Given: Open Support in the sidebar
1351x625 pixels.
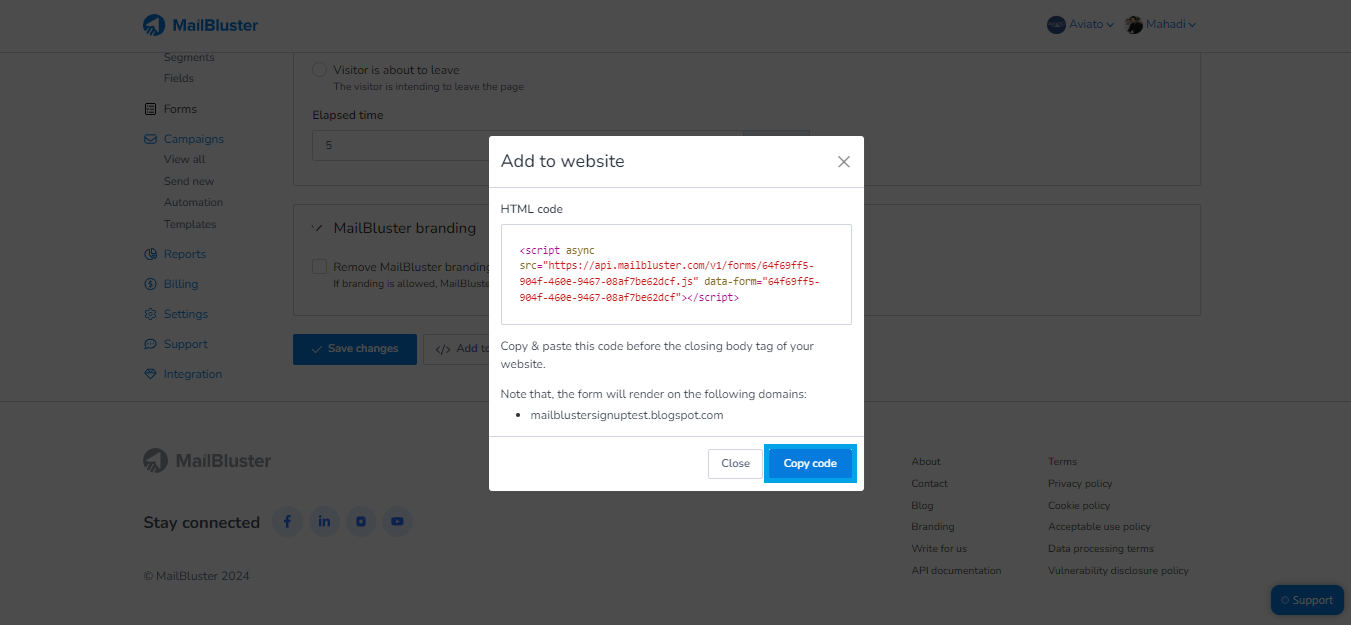Looking at the screenshot, I should pos(186,344).
